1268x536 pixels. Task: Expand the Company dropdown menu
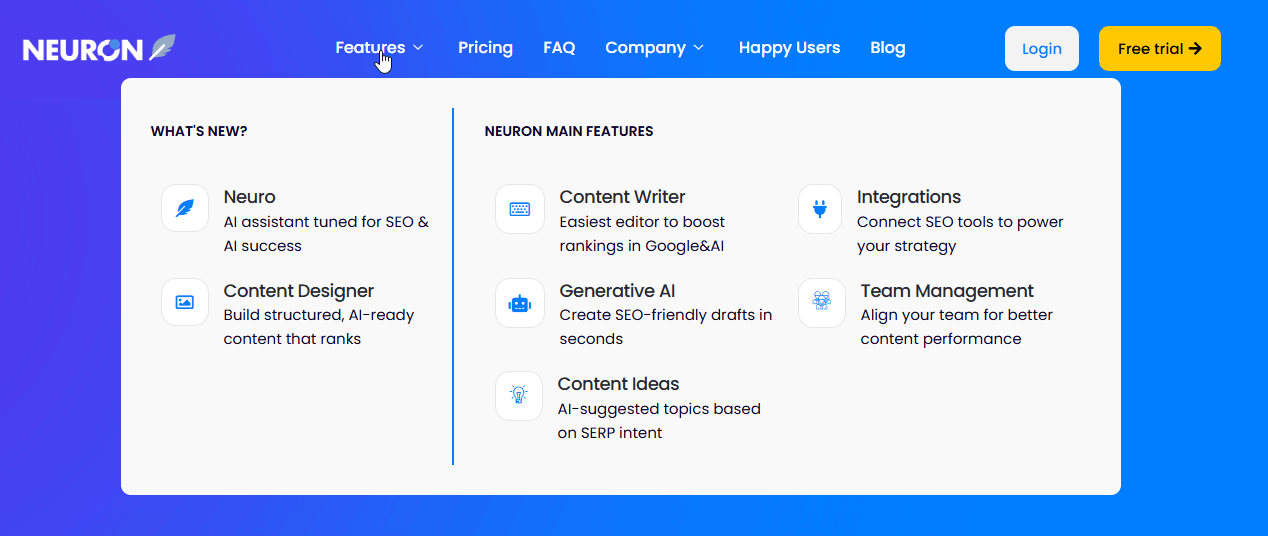pos(645,48)
